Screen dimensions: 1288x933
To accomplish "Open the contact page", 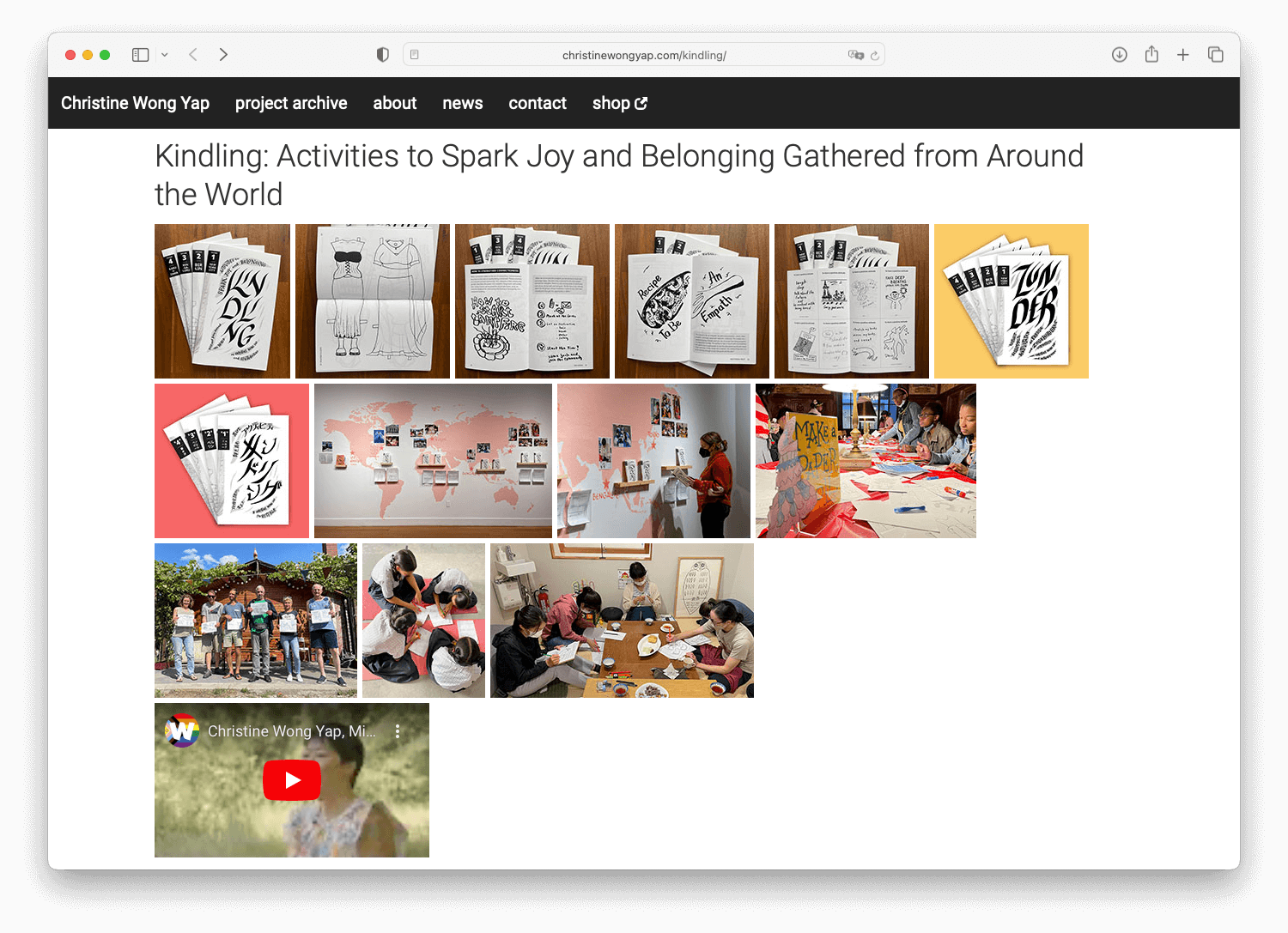I will pyautogui.click(x=538, y=103).
